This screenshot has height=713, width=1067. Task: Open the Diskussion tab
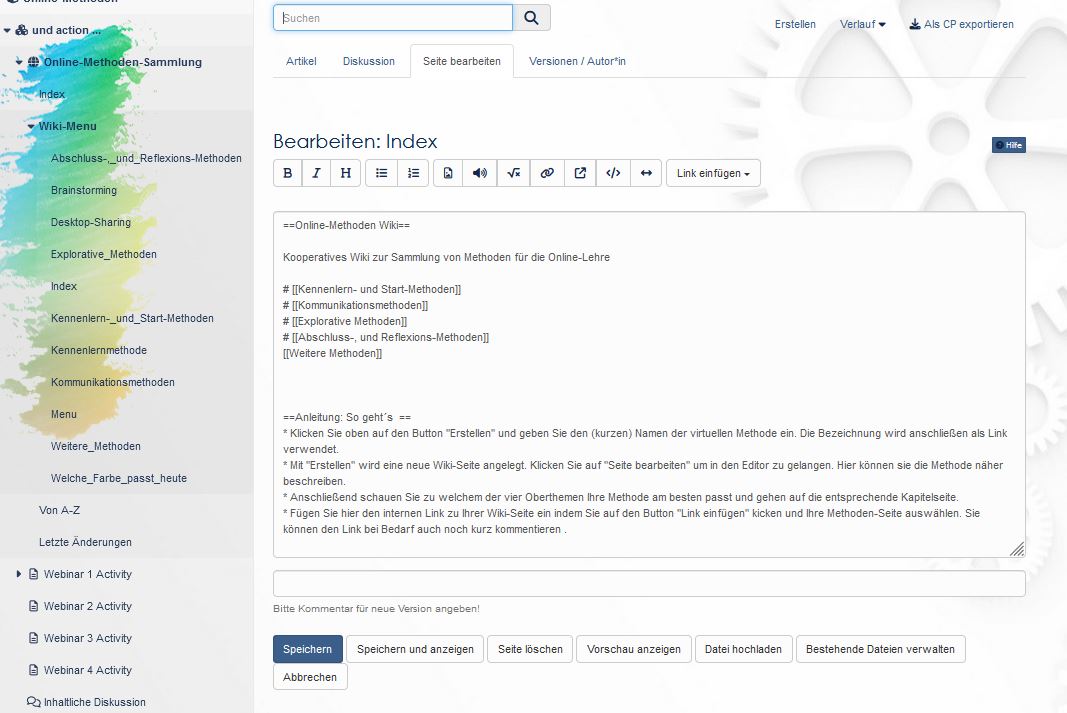369,61
